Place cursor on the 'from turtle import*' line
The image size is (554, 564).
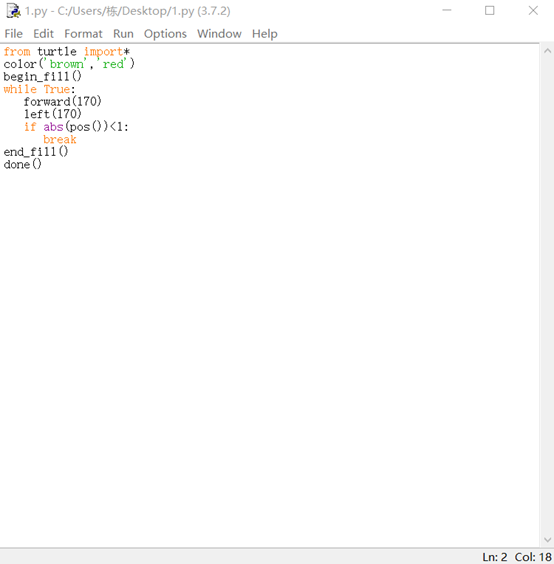coord(67,52)
